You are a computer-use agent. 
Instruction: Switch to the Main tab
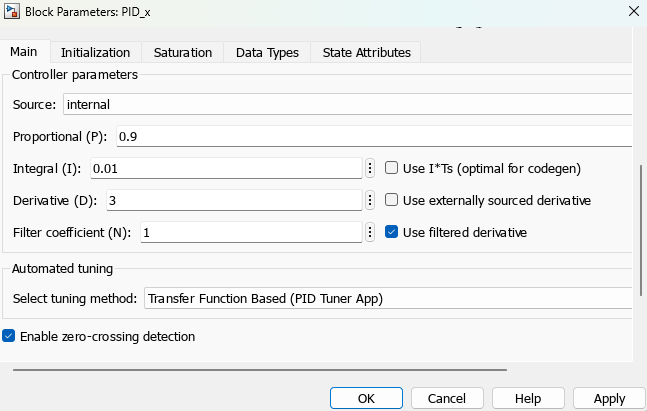click(x=24, y=52)
